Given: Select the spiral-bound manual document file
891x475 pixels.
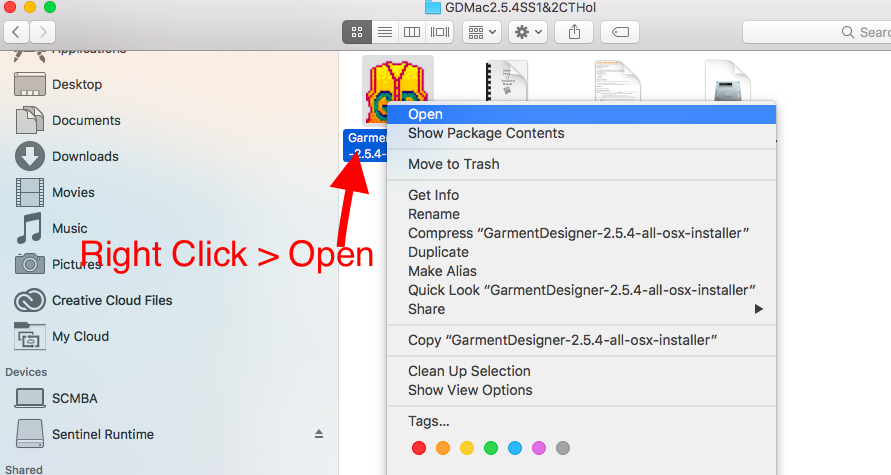Looking at the screenshot, I should 506,80.
